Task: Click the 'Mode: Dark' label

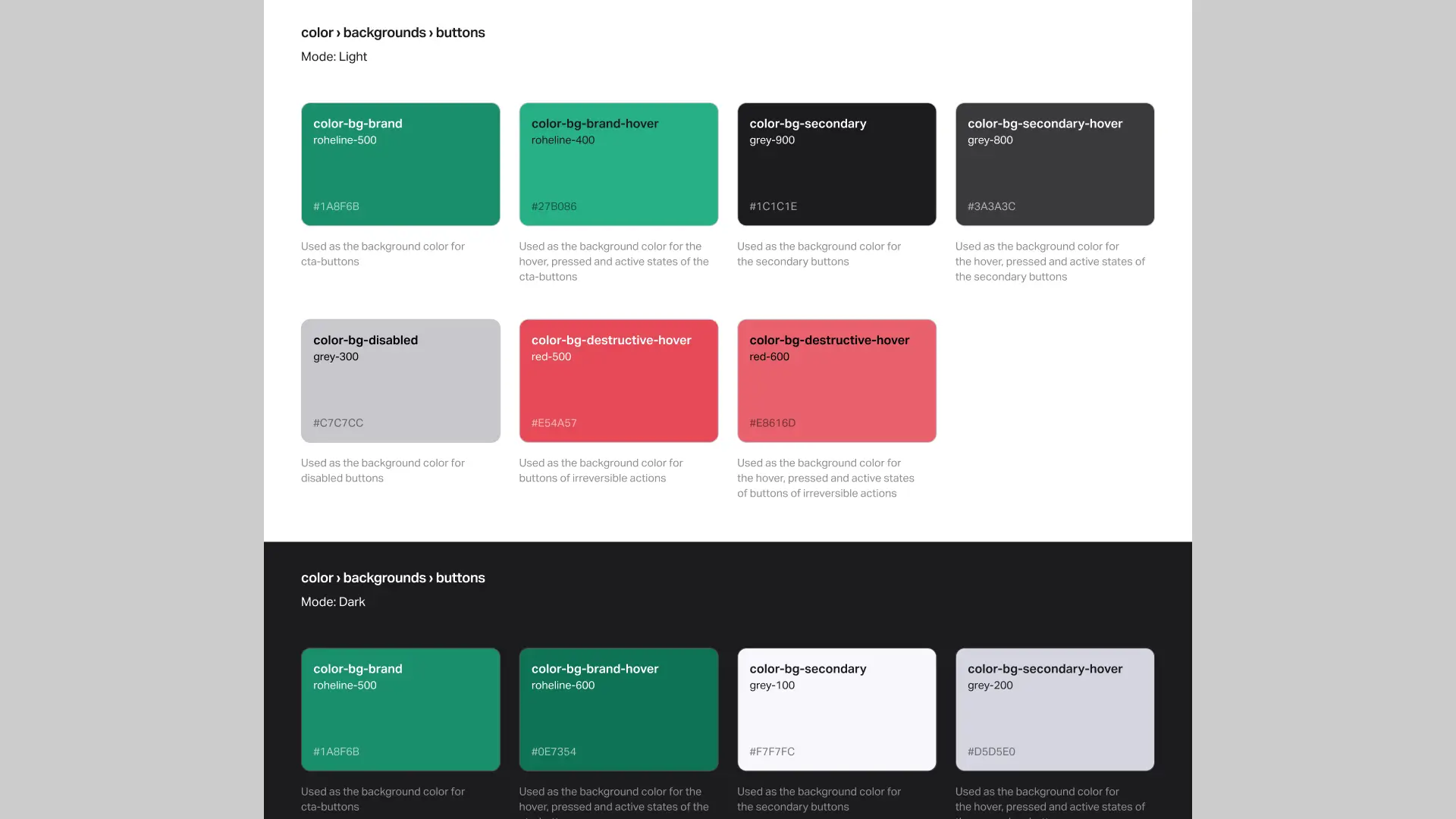Action: pyautogui.click(x=333, y=602)
